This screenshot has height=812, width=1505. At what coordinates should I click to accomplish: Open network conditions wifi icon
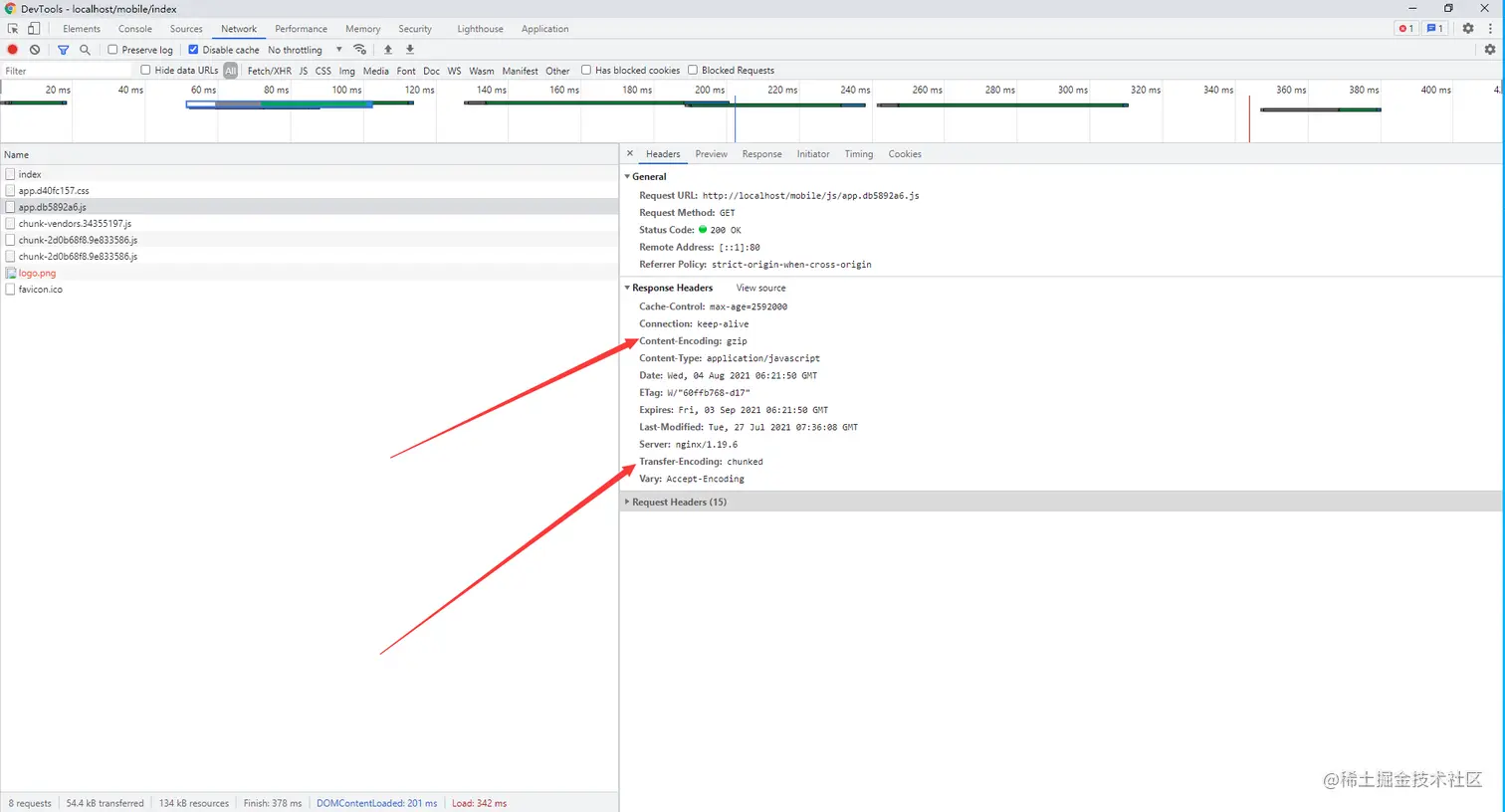pos(360,50)
